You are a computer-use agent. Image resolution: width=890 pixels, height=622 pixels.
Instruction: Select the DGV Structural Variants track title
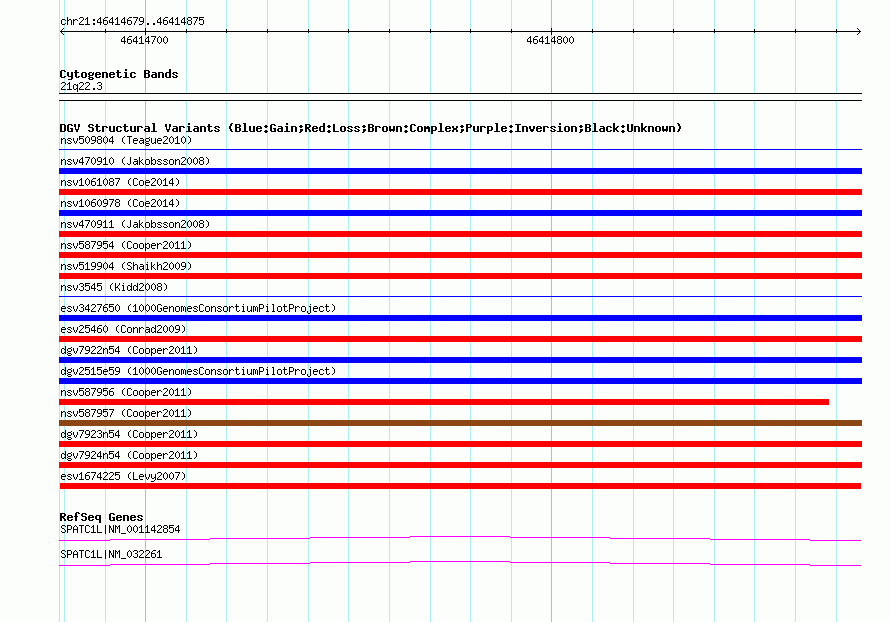point(370,128)
